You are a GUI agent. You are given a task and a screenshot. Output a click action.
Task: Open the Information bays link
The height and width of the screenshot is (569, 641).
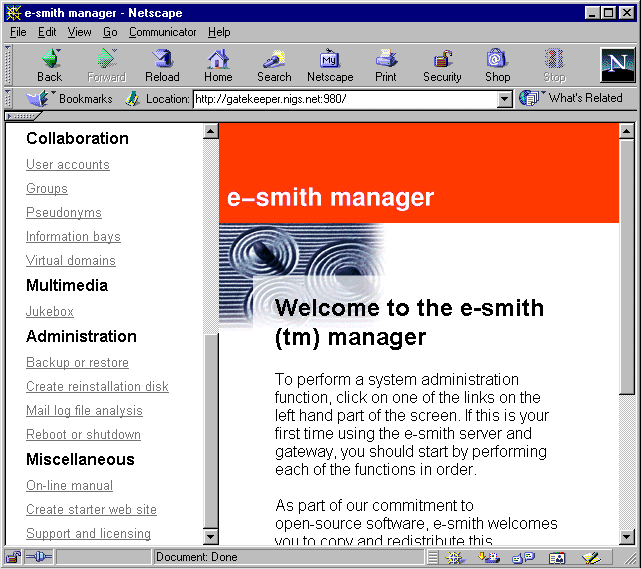(x=73, y=237)
